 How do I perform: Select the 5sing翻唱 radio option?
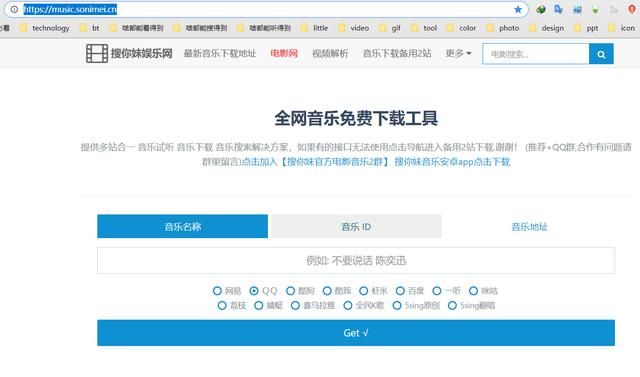tap(452, 306)
